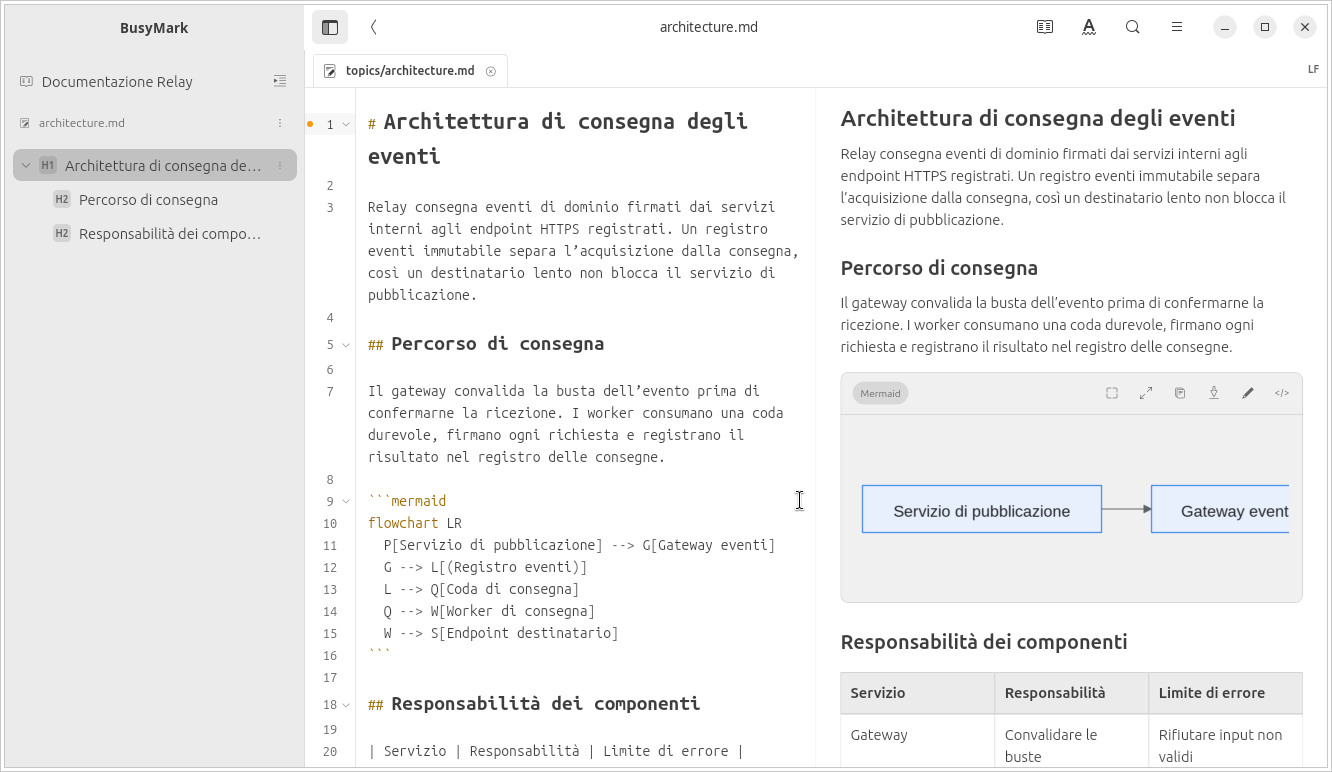Open the text style icon with the A
This screenshot has width=1332, height=772.
1089,27
